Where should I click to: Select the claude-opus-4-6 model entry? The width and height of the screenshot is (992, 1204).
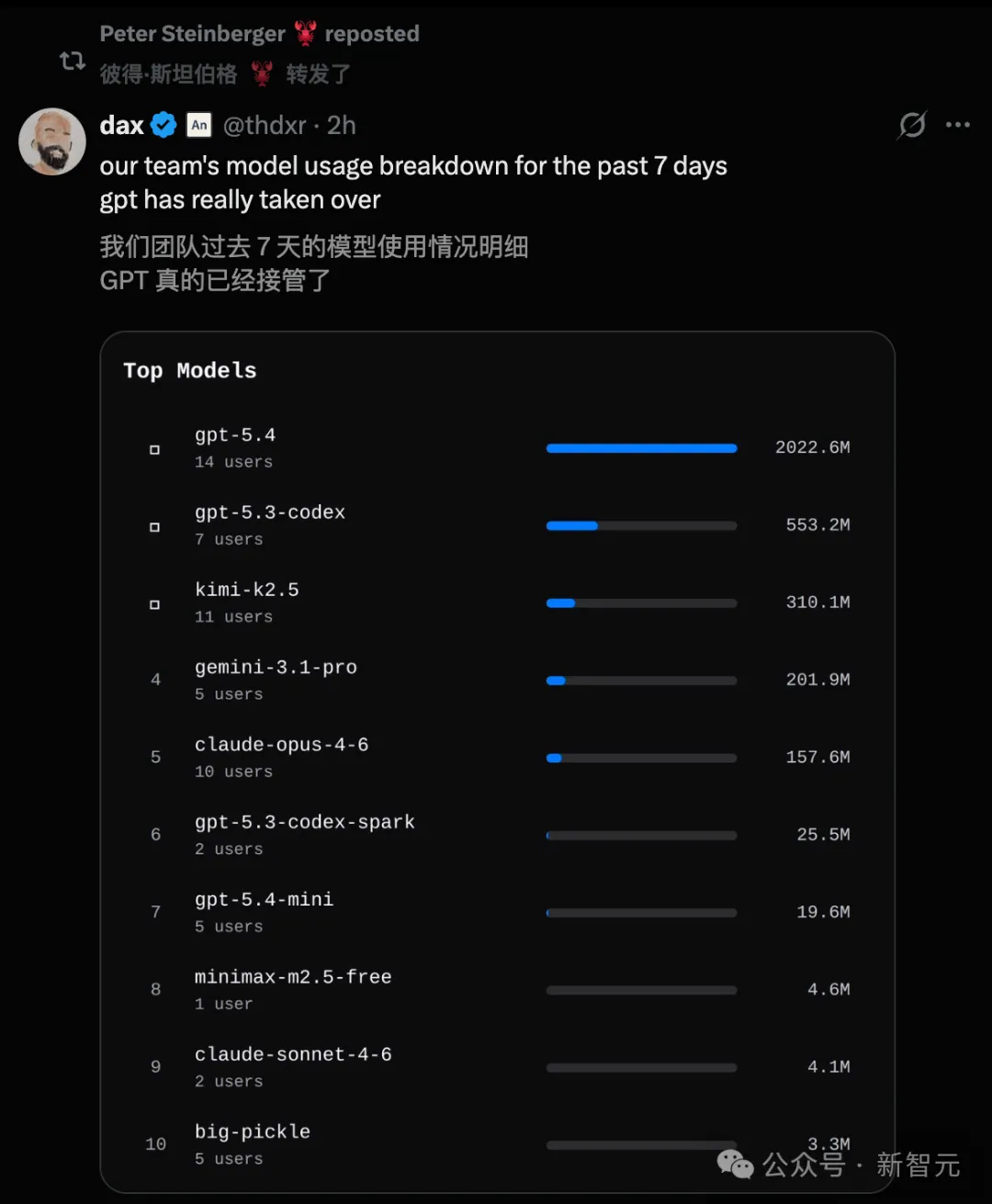281,745
